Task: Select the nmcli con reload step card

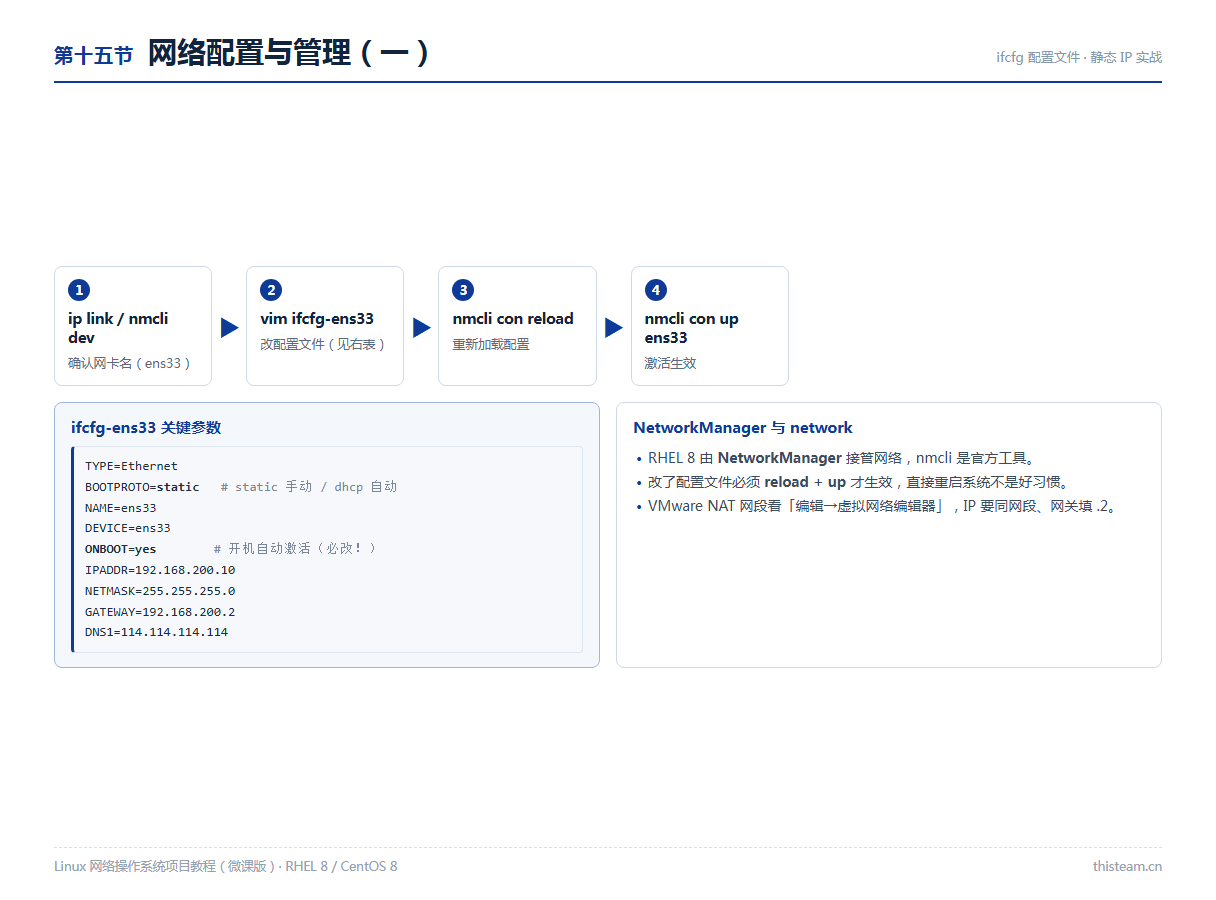Action: click(517, 326)
